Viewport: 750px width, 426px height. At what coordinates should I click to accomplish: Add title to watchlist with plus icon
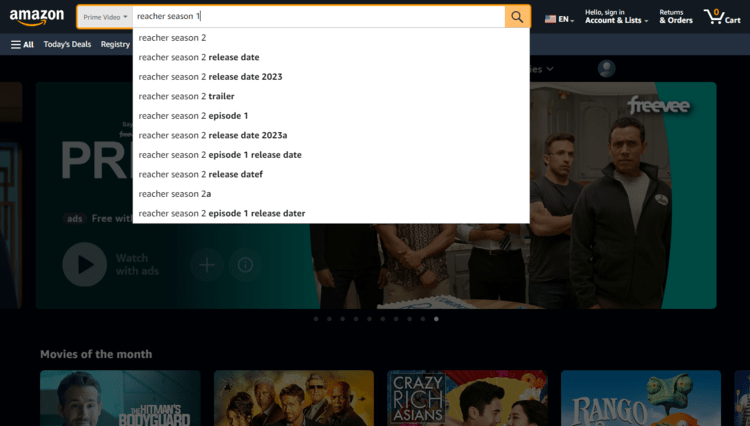point(207,264)
